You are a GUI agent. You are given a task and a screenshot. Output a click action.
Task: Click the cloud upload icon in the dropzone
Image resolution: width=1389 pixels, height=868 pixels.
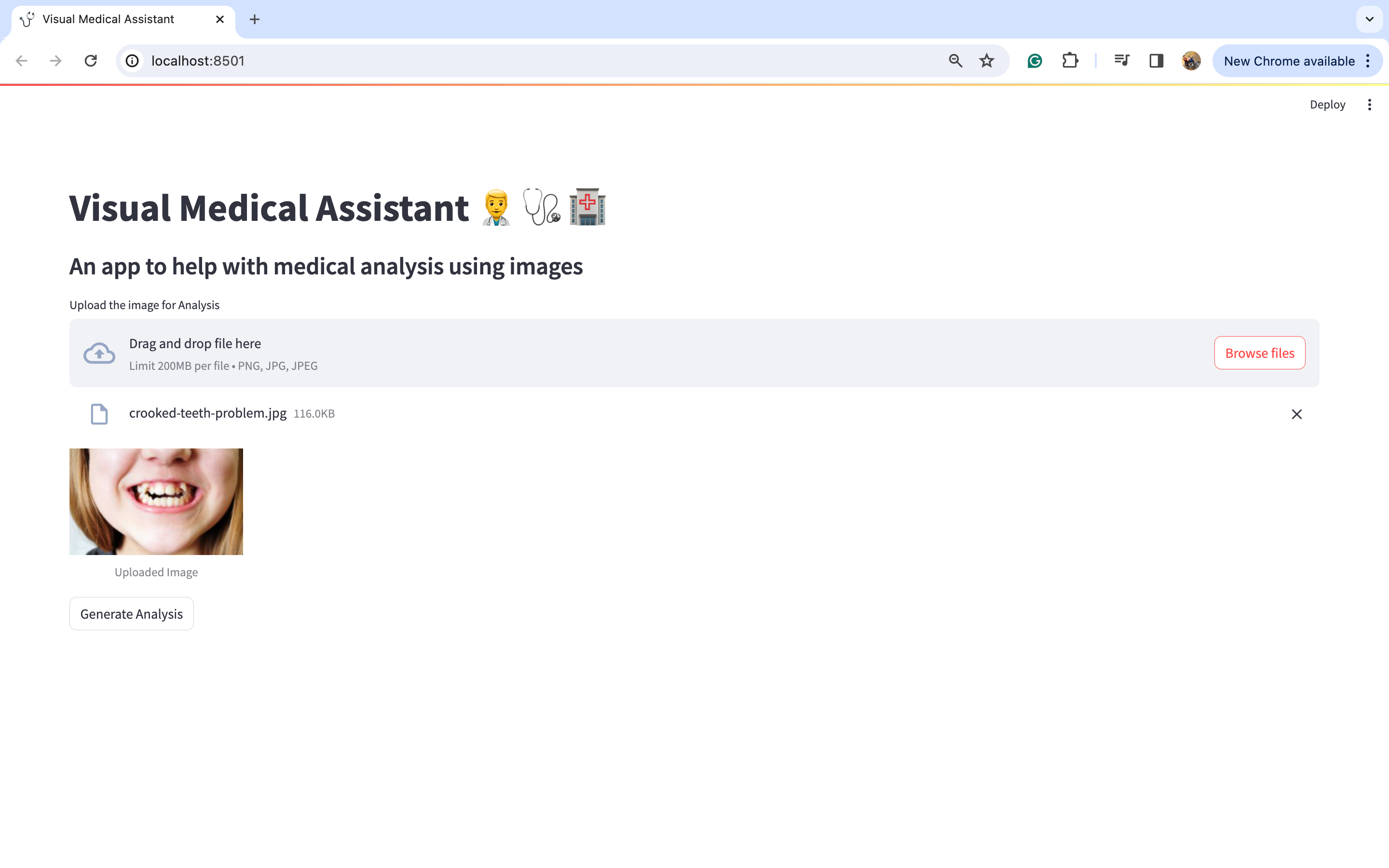tap(99, 353)
